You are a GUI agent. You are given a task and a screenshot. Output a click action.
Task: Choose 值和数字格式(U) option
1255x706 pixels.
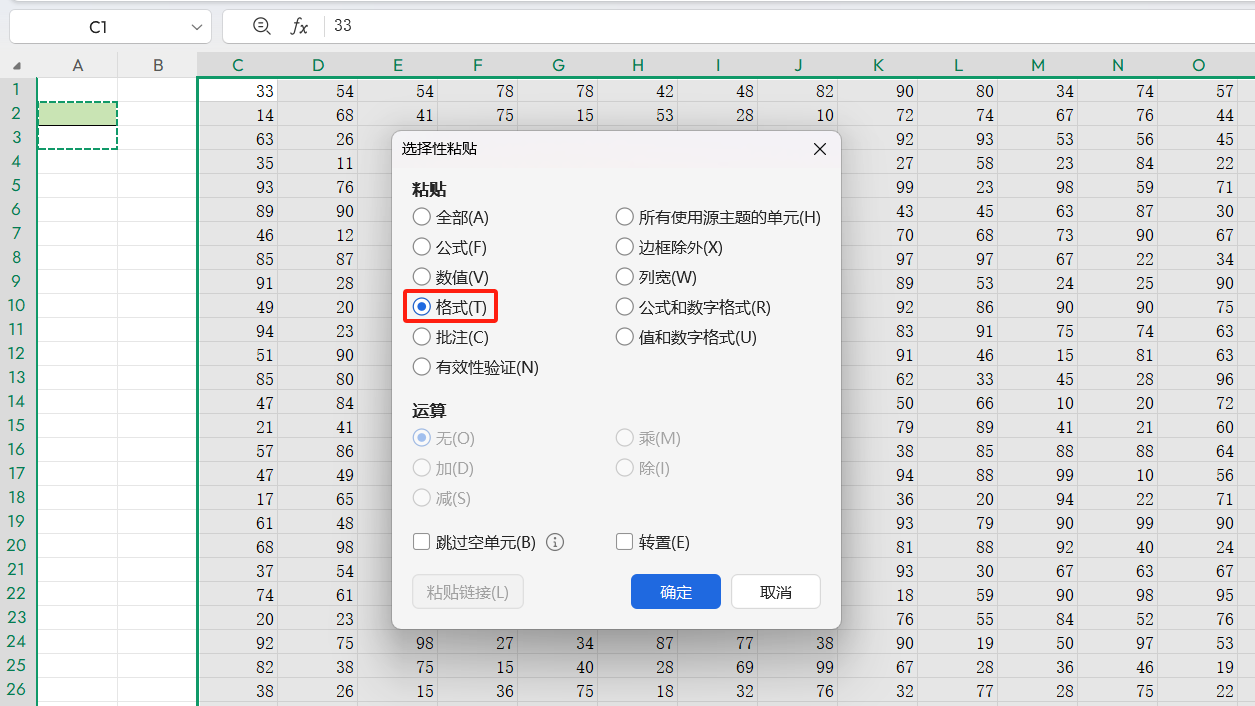pos(625,337)
